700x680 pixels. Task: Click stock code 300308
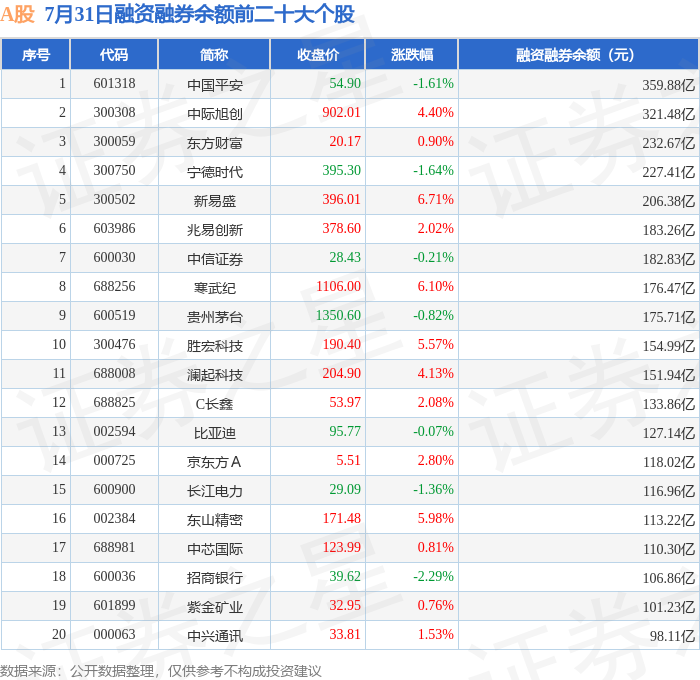114,112
